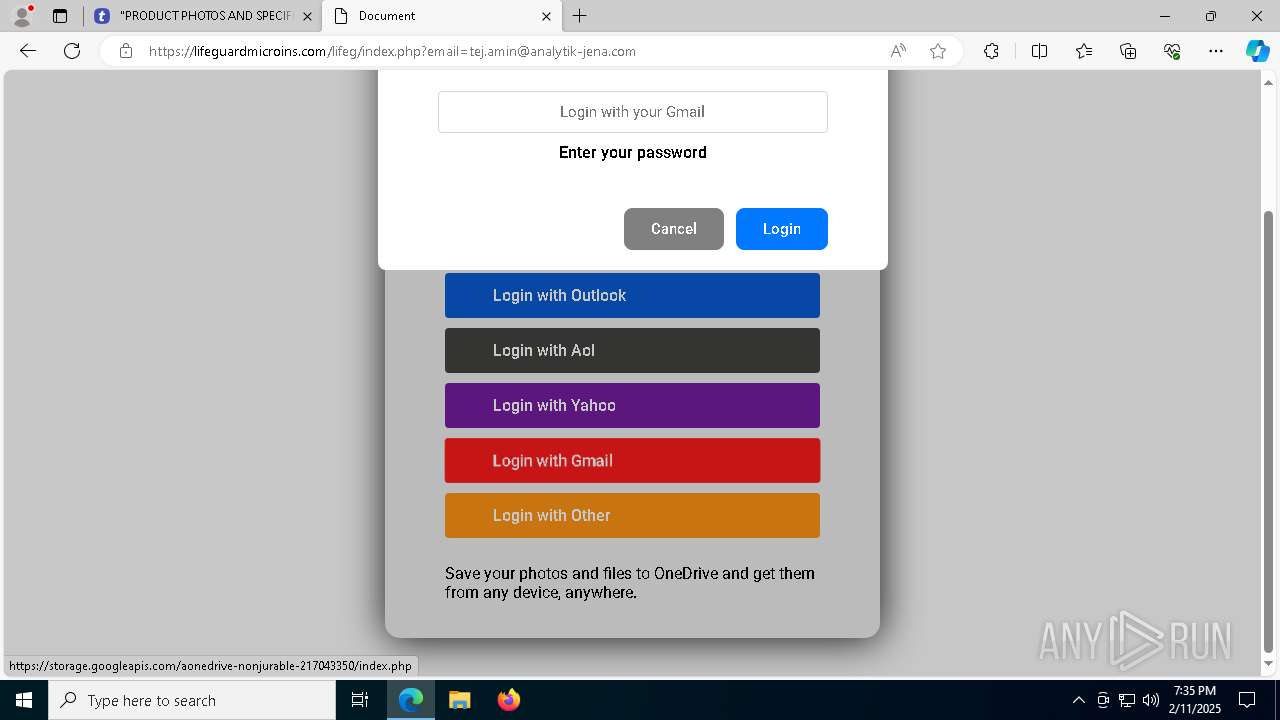
Task: Close the Document tab
Action: coord(546,16)
